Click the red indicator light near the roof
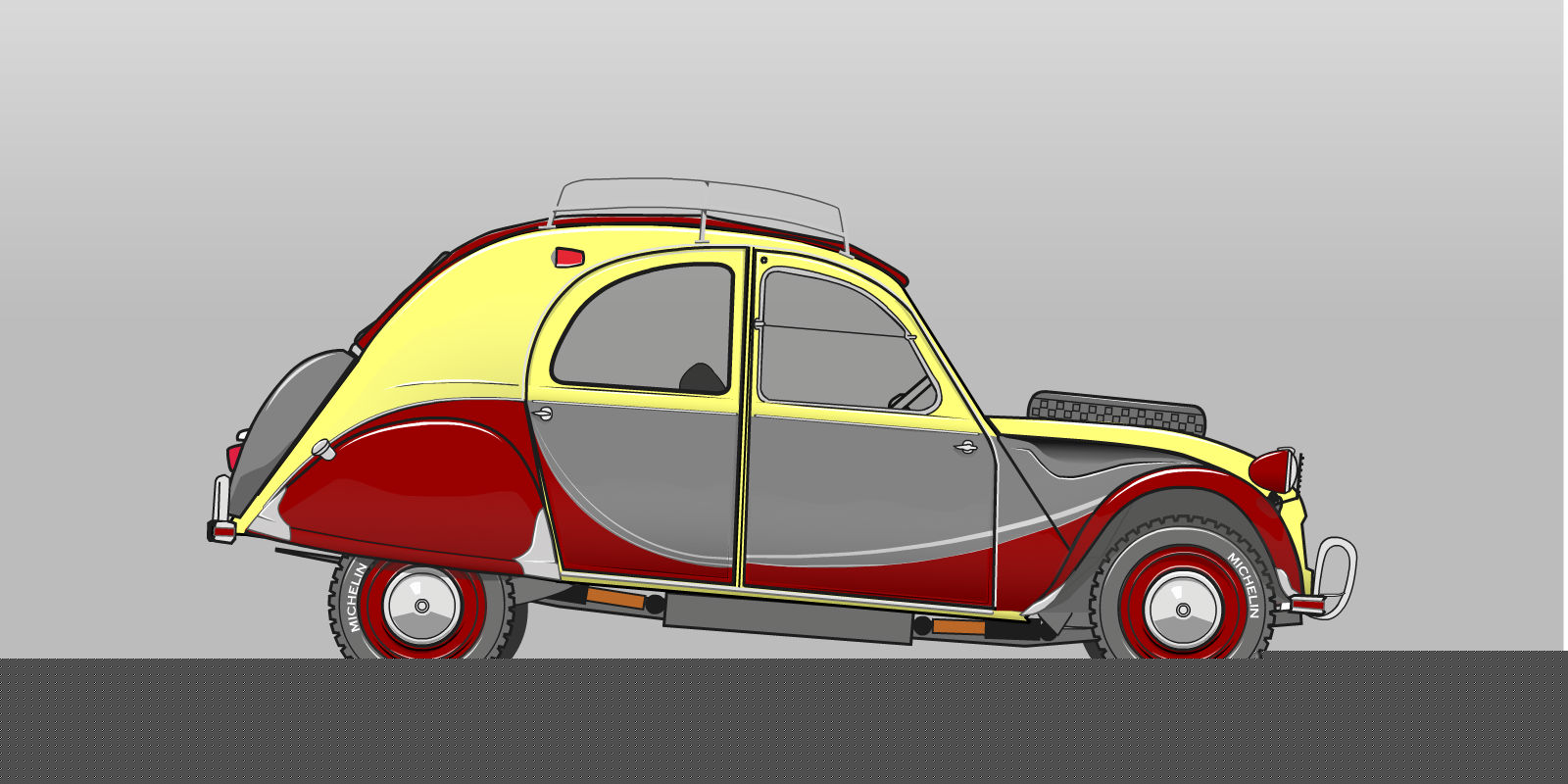The width and height of the screenshot is (1568, 784). click(568, 258)
